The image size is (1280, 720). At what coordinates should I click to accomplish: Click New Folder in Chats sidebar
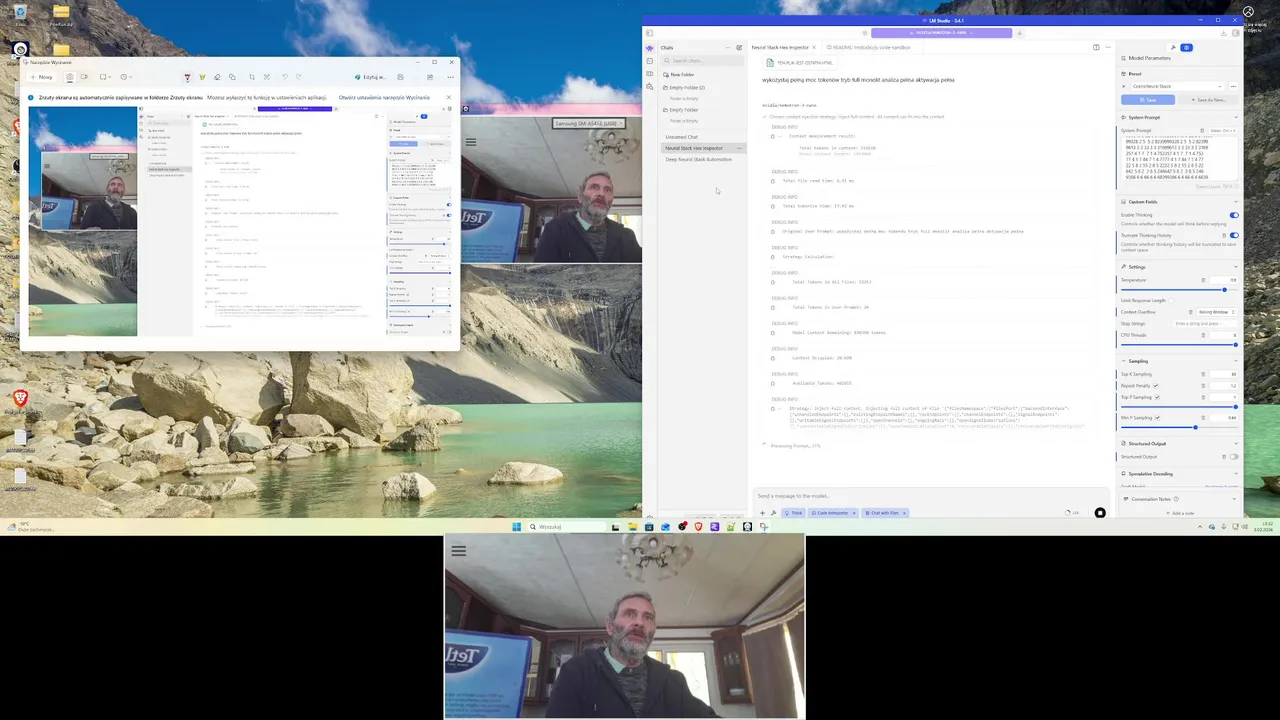pos(679,75)
